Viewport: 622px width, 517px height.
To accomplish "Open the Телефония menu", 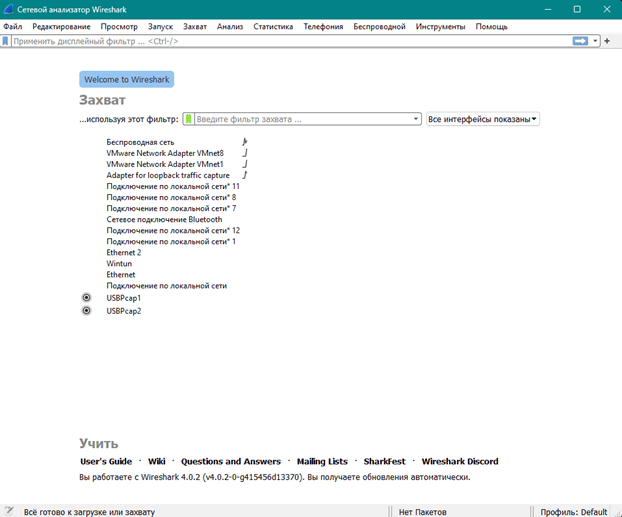I will point(323,27).
